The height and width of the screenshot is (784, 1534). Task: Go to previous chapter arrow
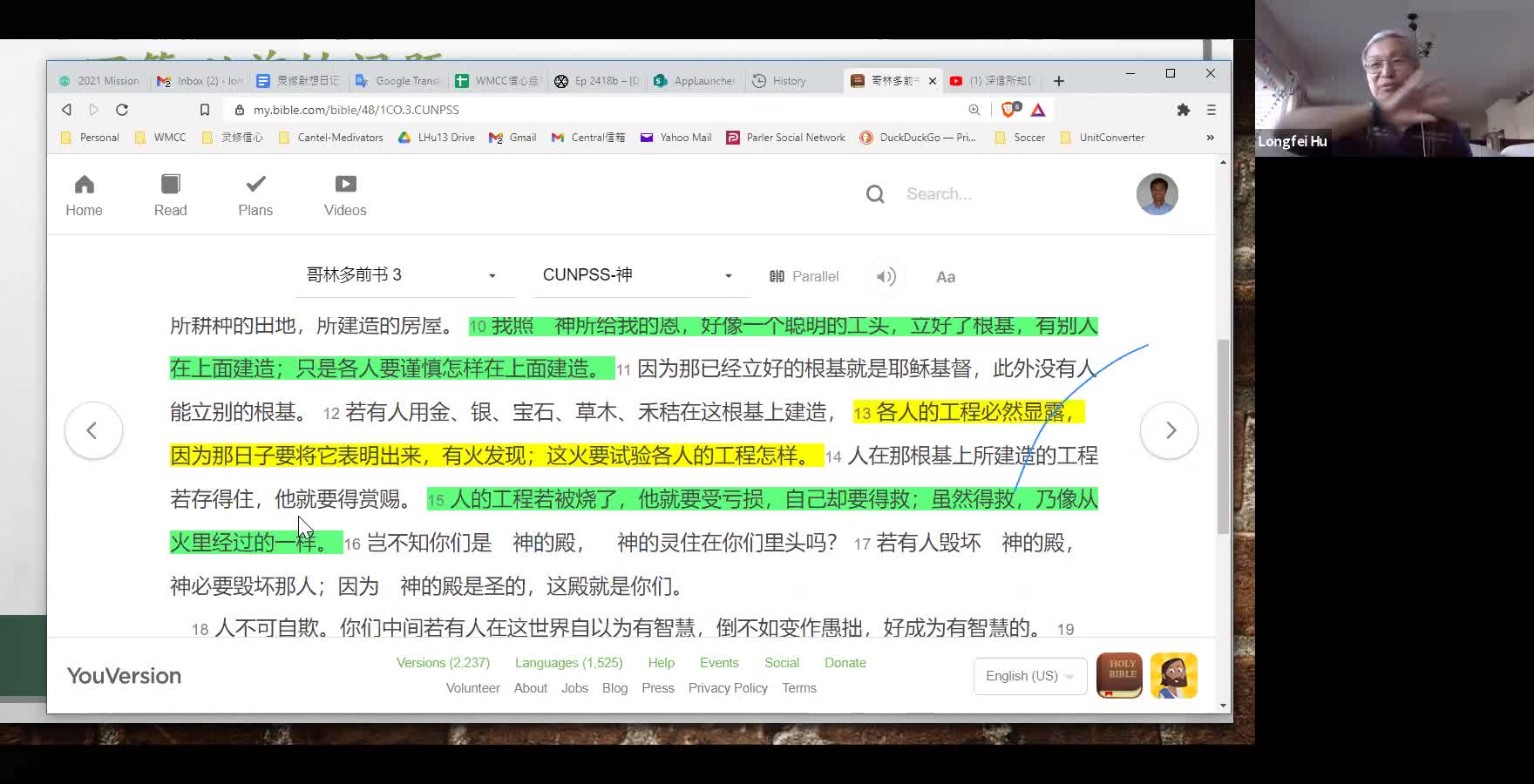point(93,430)
